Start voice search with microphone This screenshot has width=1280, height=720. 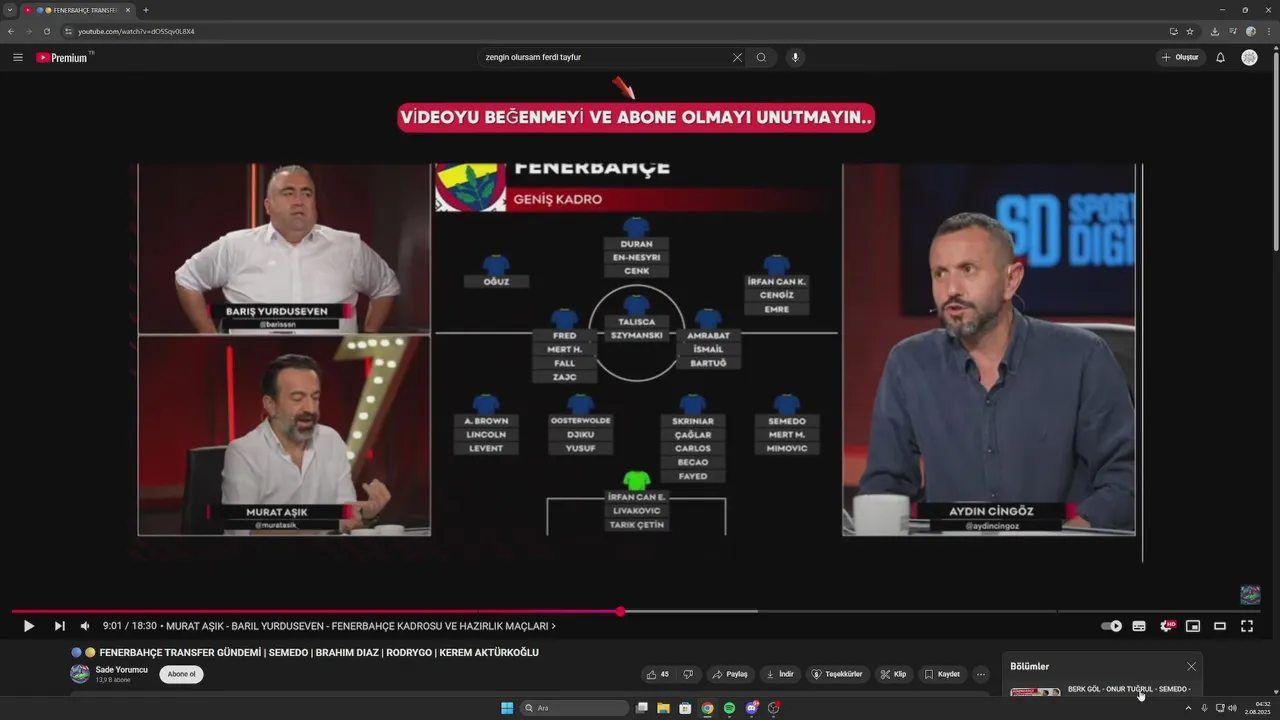pos(795,57)
